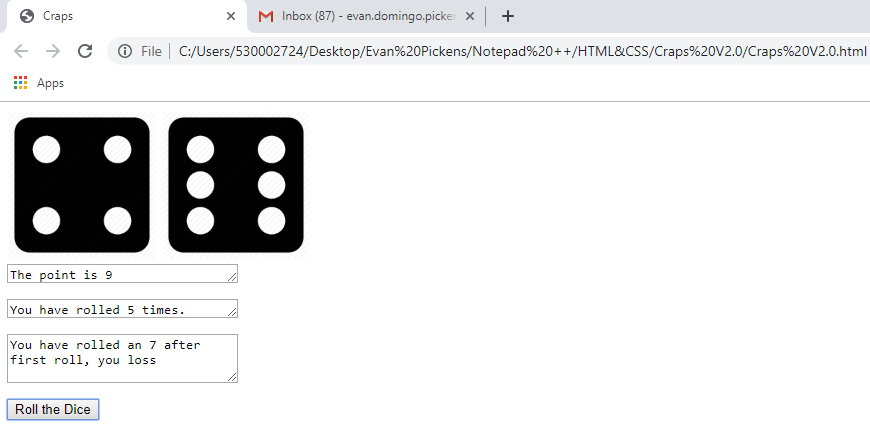
Task: Click the Gmail icon on Inbox tab
Action: [x=266, y=17]
